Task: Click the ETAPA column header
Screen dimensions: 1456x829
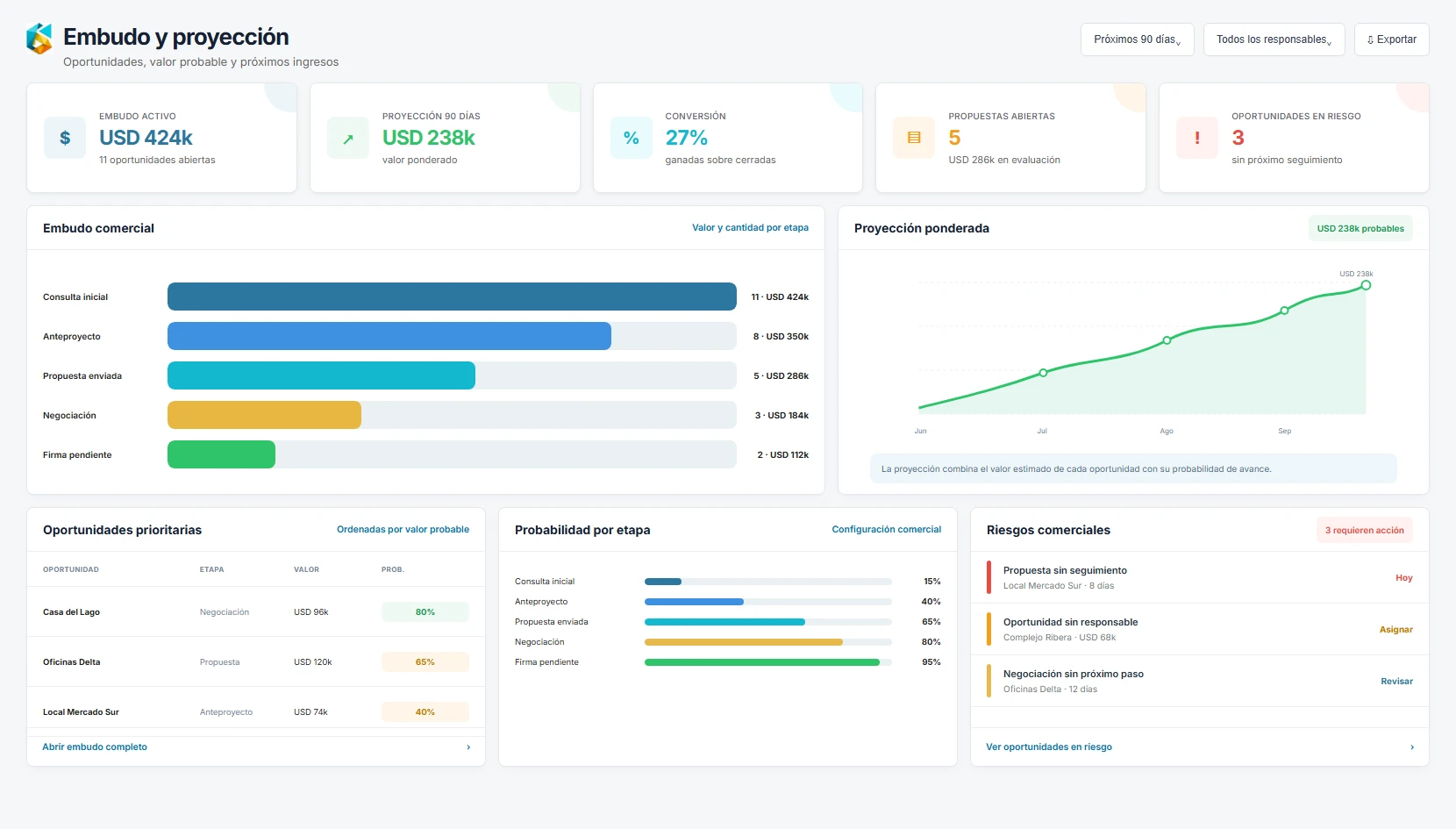Action: tap(211, 569)
